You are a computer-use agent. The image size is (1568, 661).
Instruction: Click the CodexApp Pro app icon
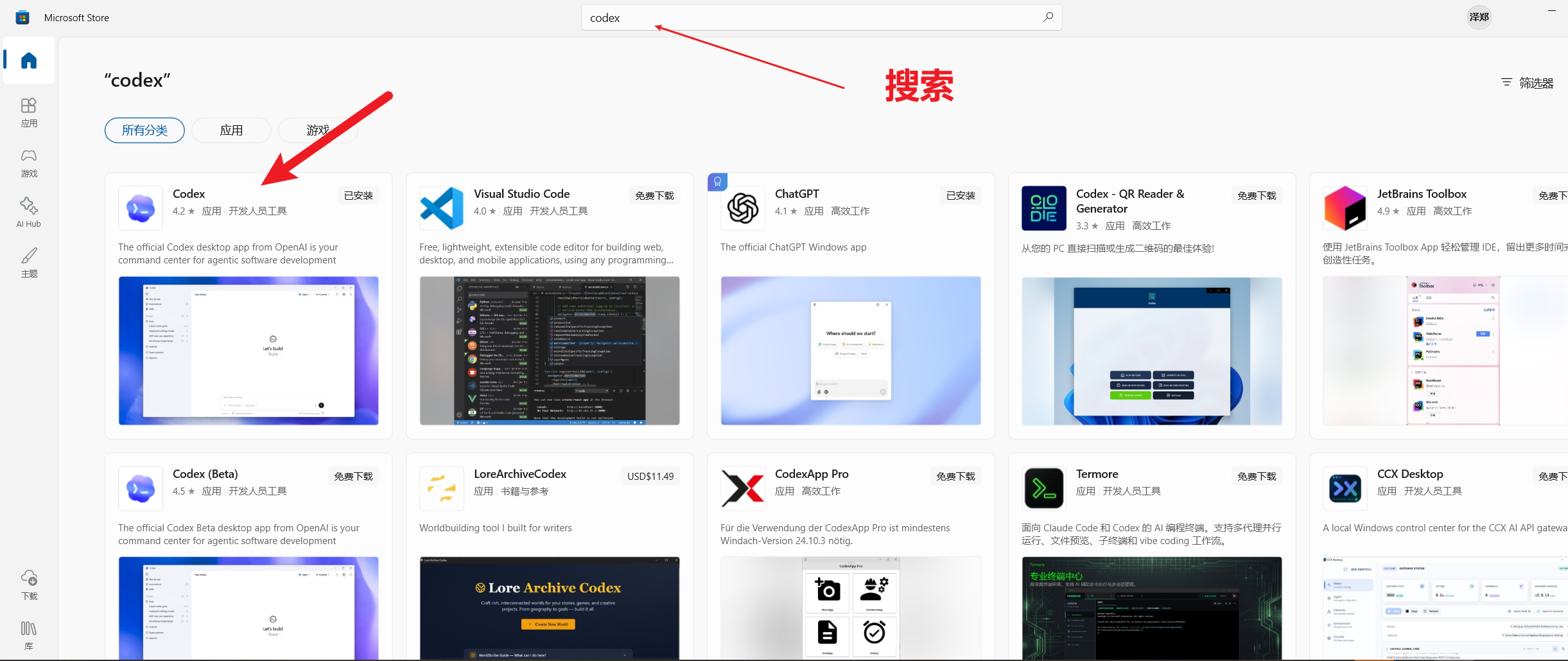click(743, 488)
